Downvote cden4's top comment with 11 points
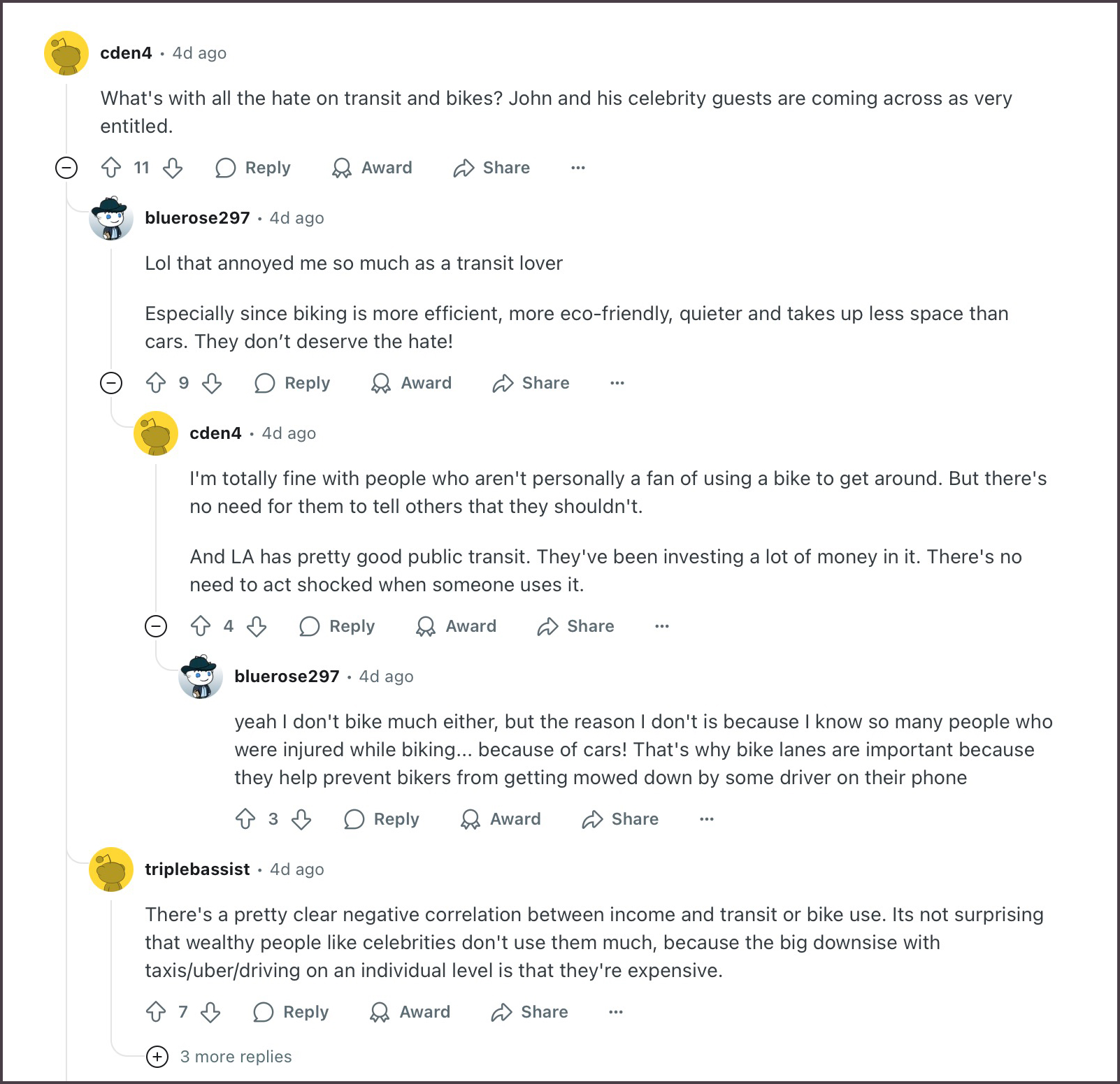Screen dimensions: 1120x1084 coord(173,168)
